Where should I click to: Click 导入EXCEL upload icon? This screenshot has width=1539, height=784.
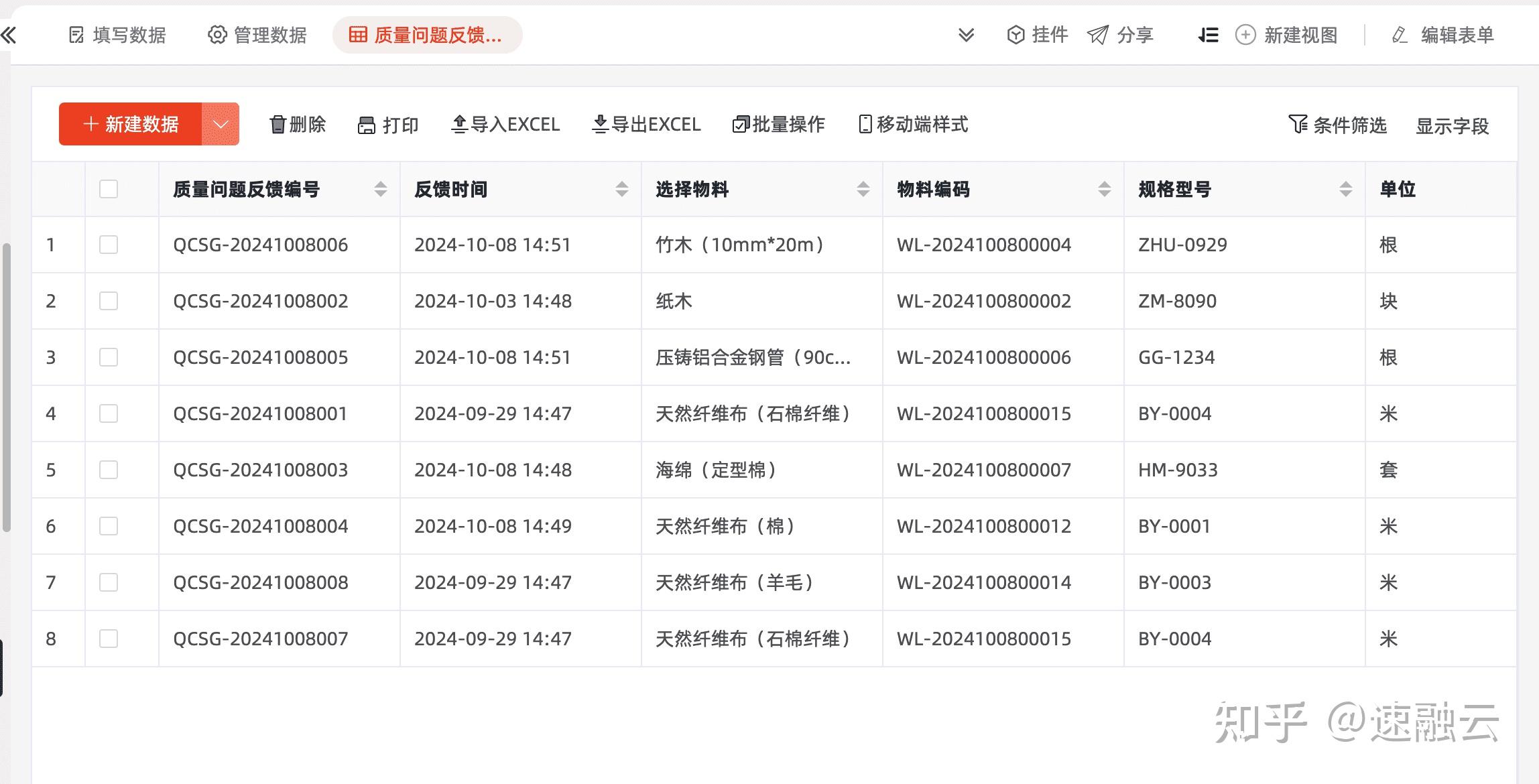(459, 124)
